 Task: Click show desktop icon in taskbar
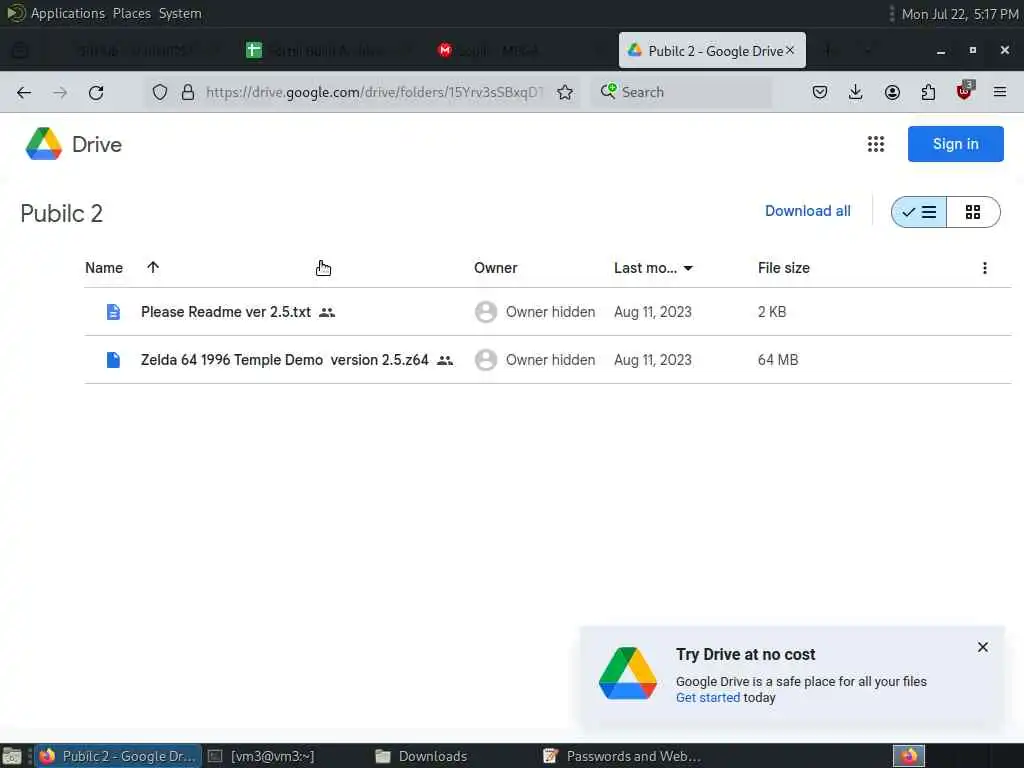(x=12, y=756)
